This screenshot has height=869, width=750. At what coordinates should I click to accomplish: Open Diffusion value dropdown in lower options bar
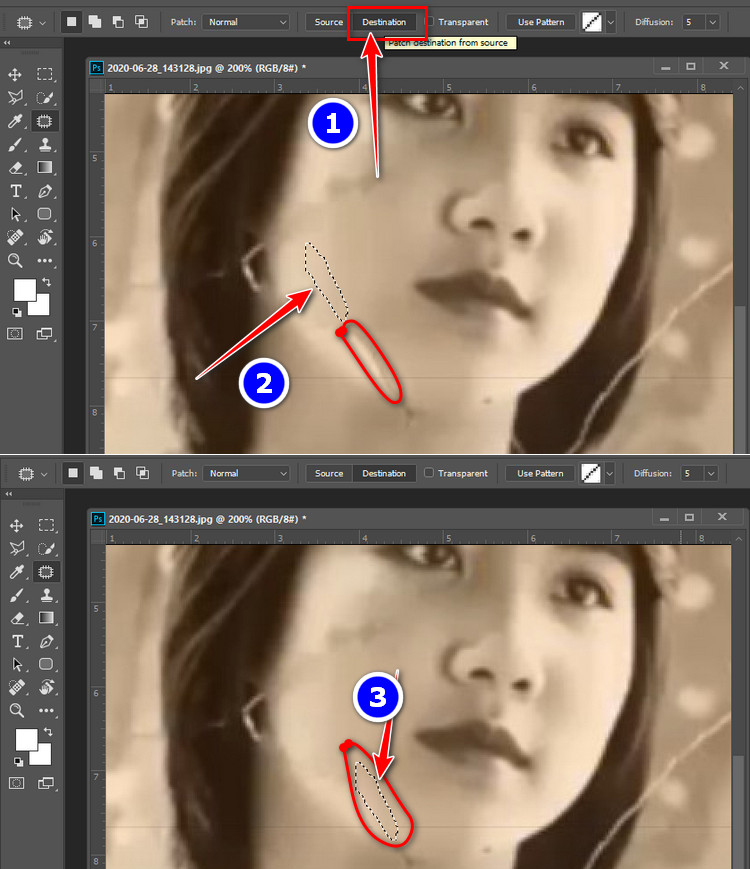(x=711, y=473)
